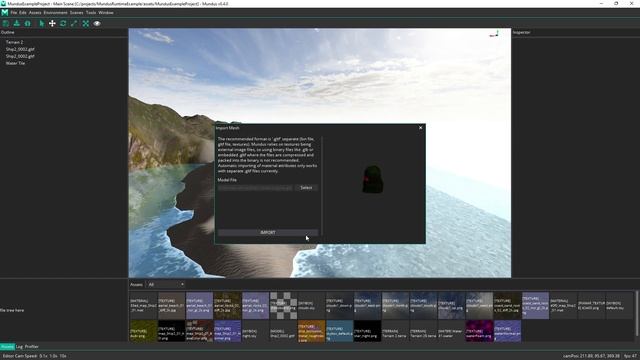This screenshot has height=360, width=640.
Task: Open the File menu
Action: (x=14, y=13)
